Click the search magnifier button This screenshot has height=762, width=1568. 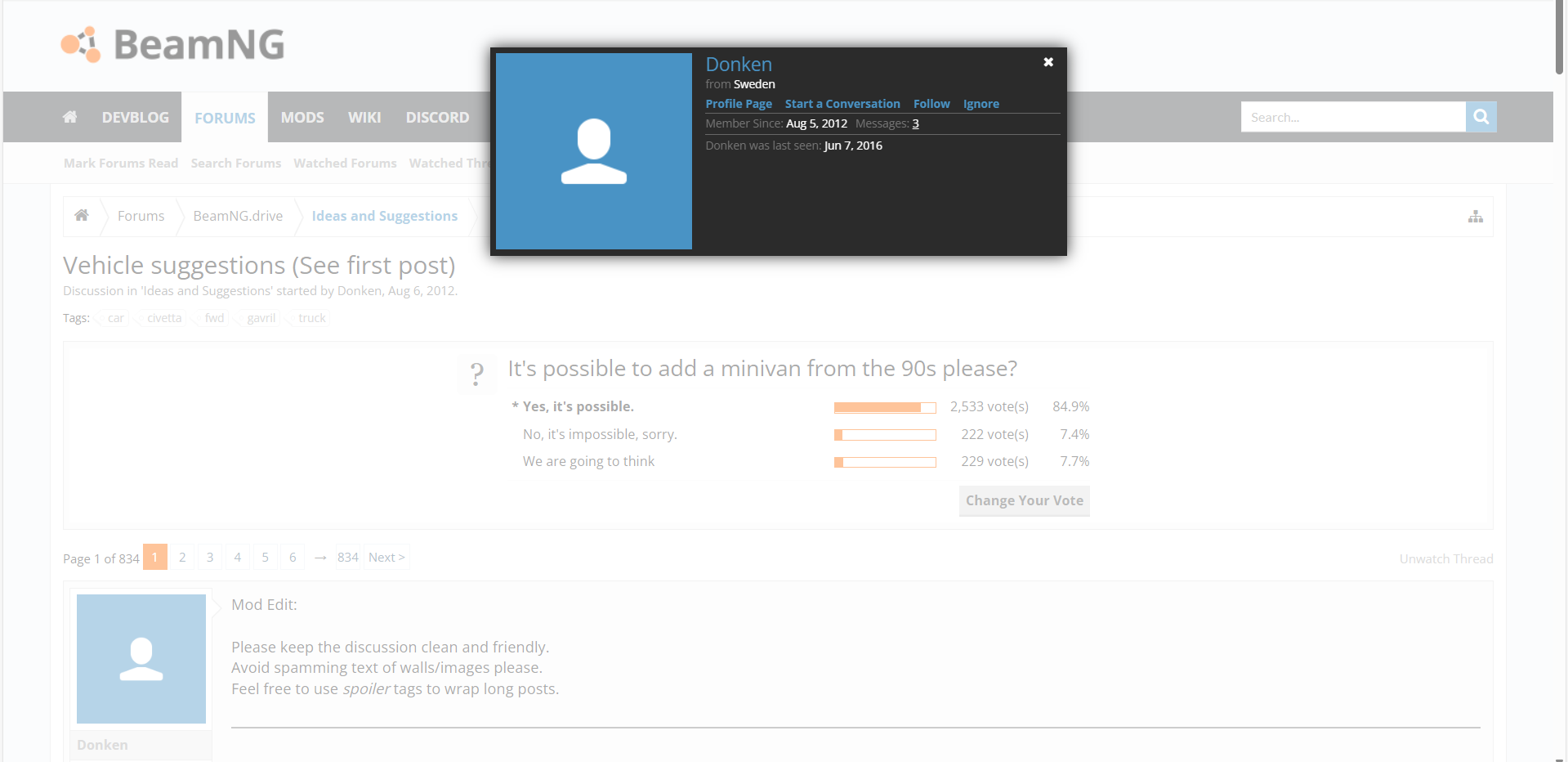1481,117
